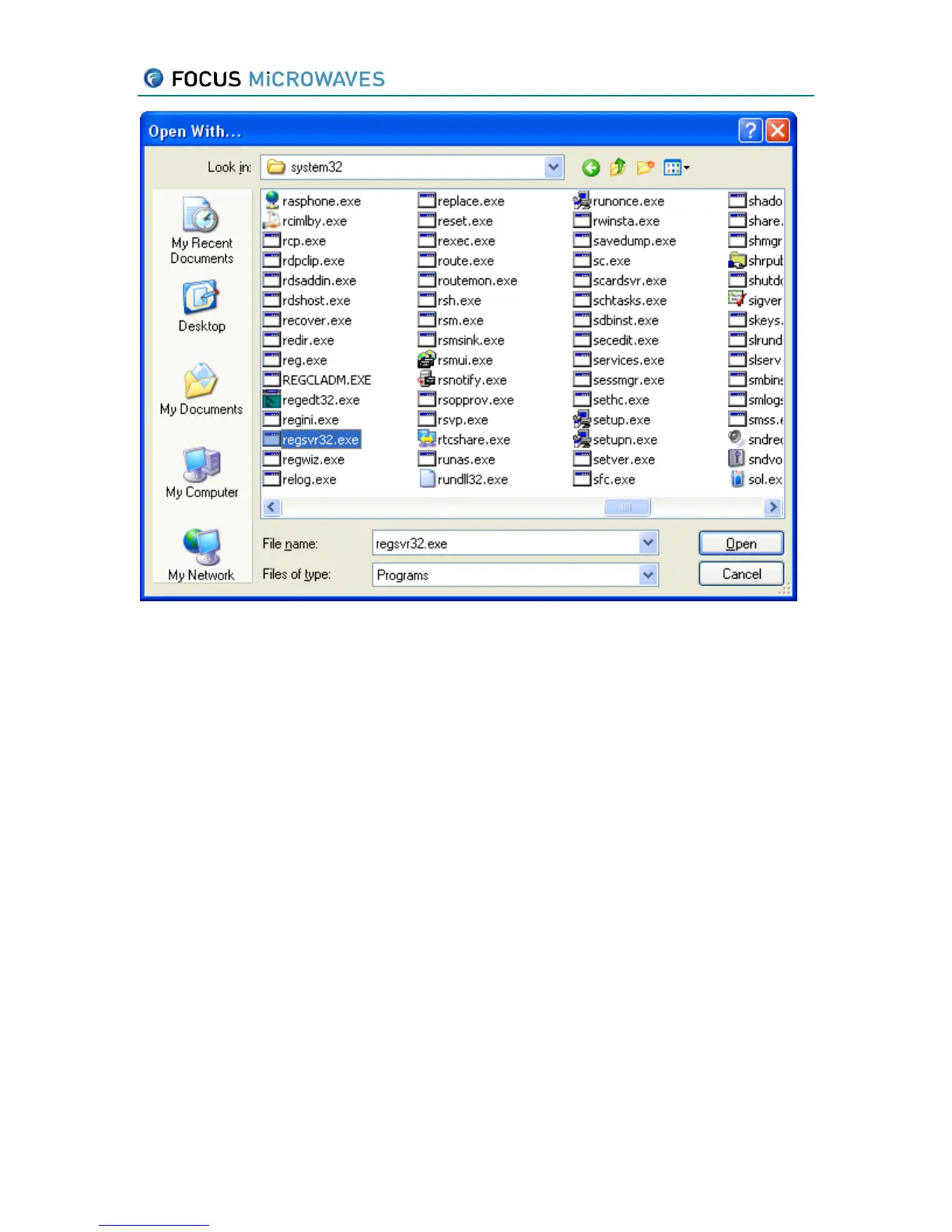952x1232 pixels.
Task: Select services.exe in the file list
Action: (619, 360)
